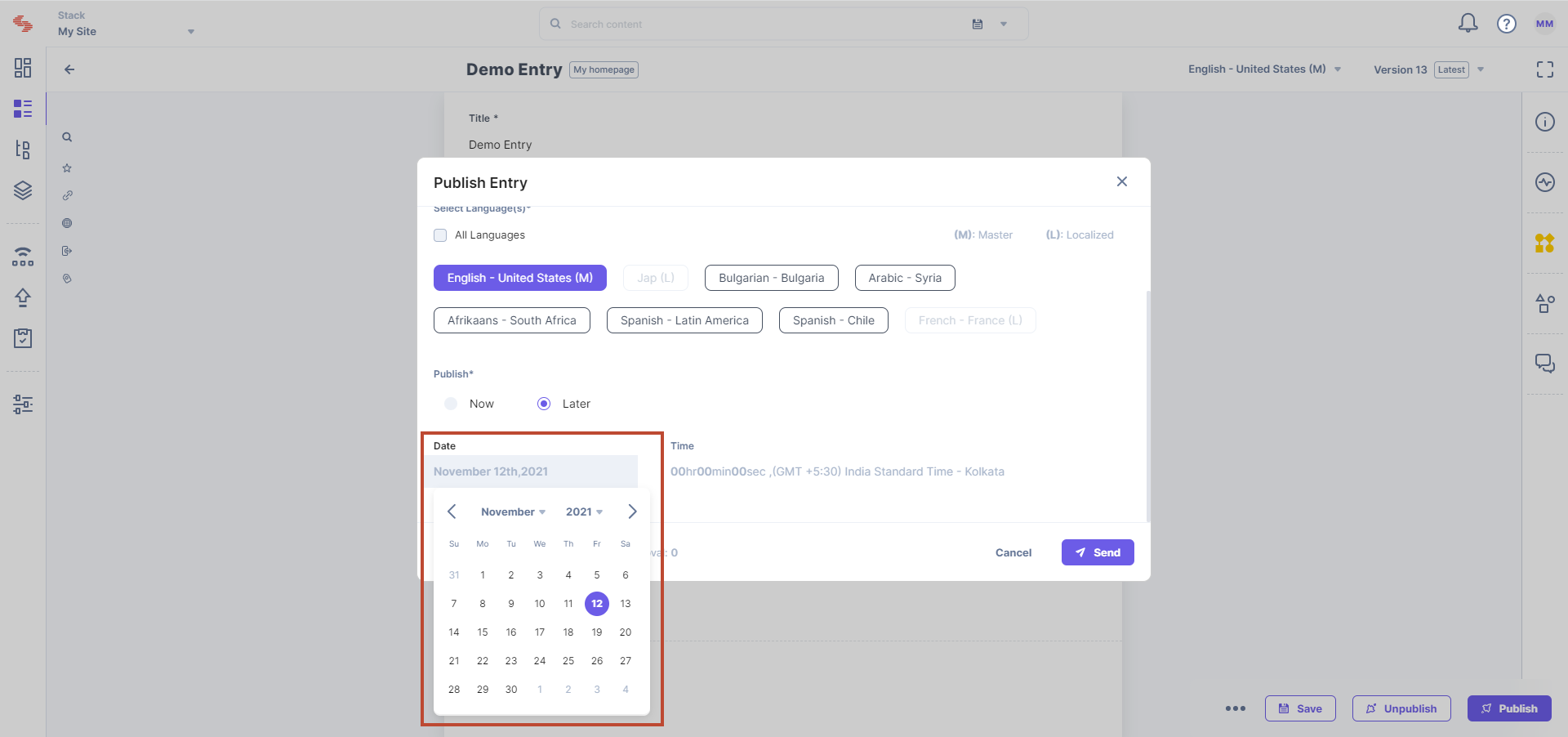Cancel the publish dialog
Screen dimensions: 1568x737
(1013, 553)
